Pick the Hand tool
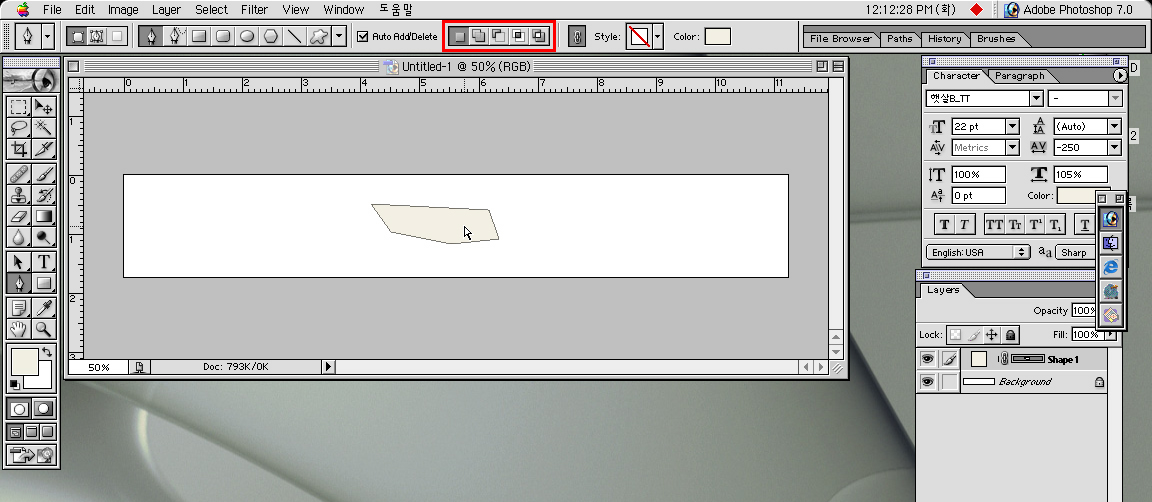The height and width of the screenshot is (502, 1152). pyautogui.click(x=18, y=329)
